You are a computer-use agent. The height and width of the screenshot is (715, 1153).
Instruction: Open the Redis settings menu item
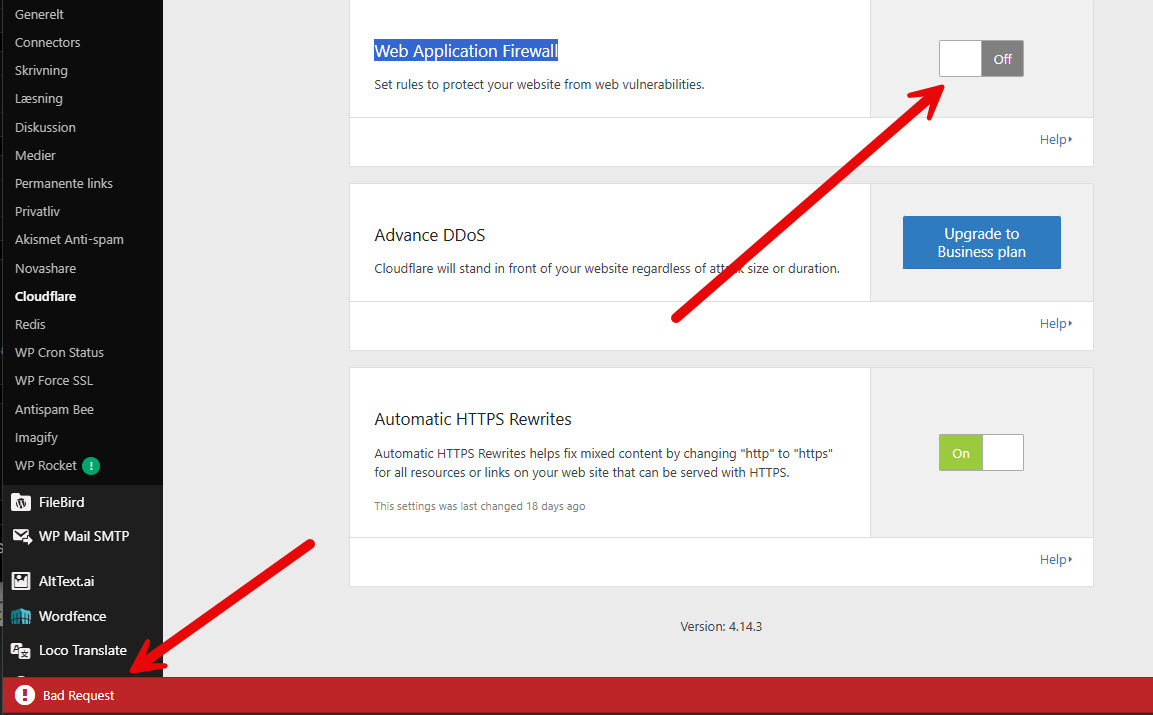(x=30, y=324)
